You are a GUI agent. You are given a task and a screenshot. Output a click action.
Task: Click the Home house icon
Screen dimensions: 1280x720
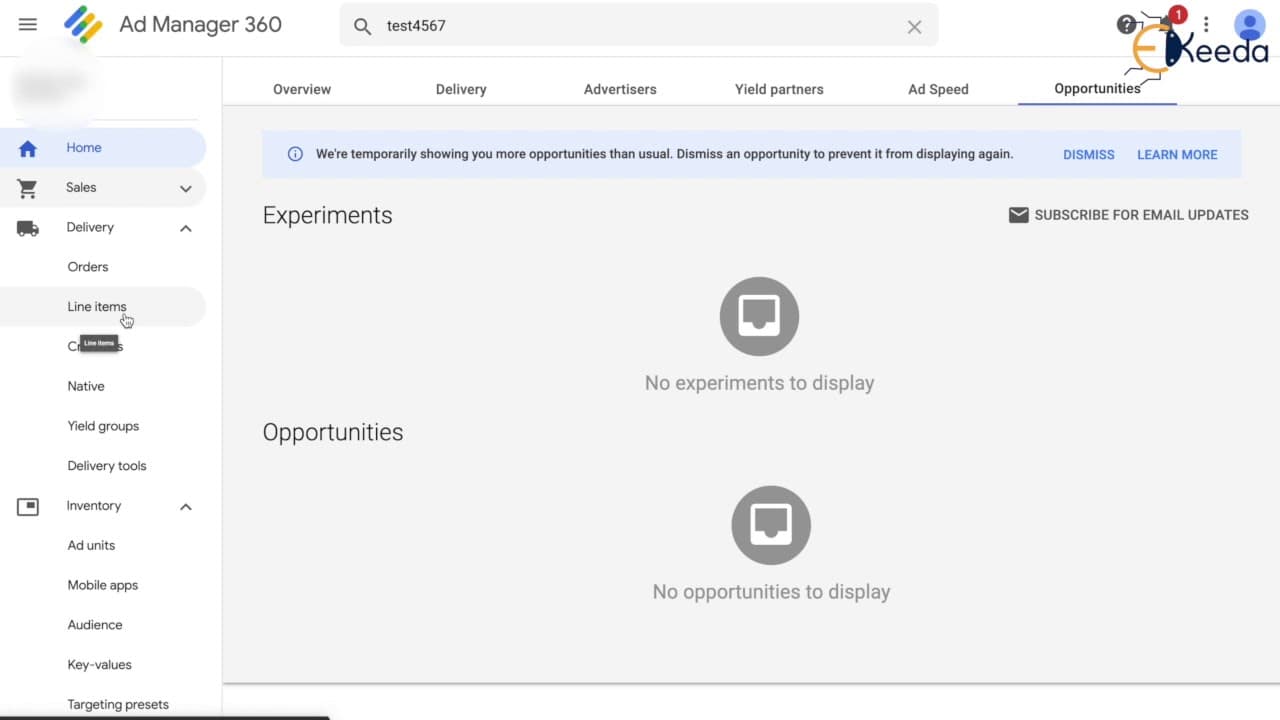pos(28,148)
